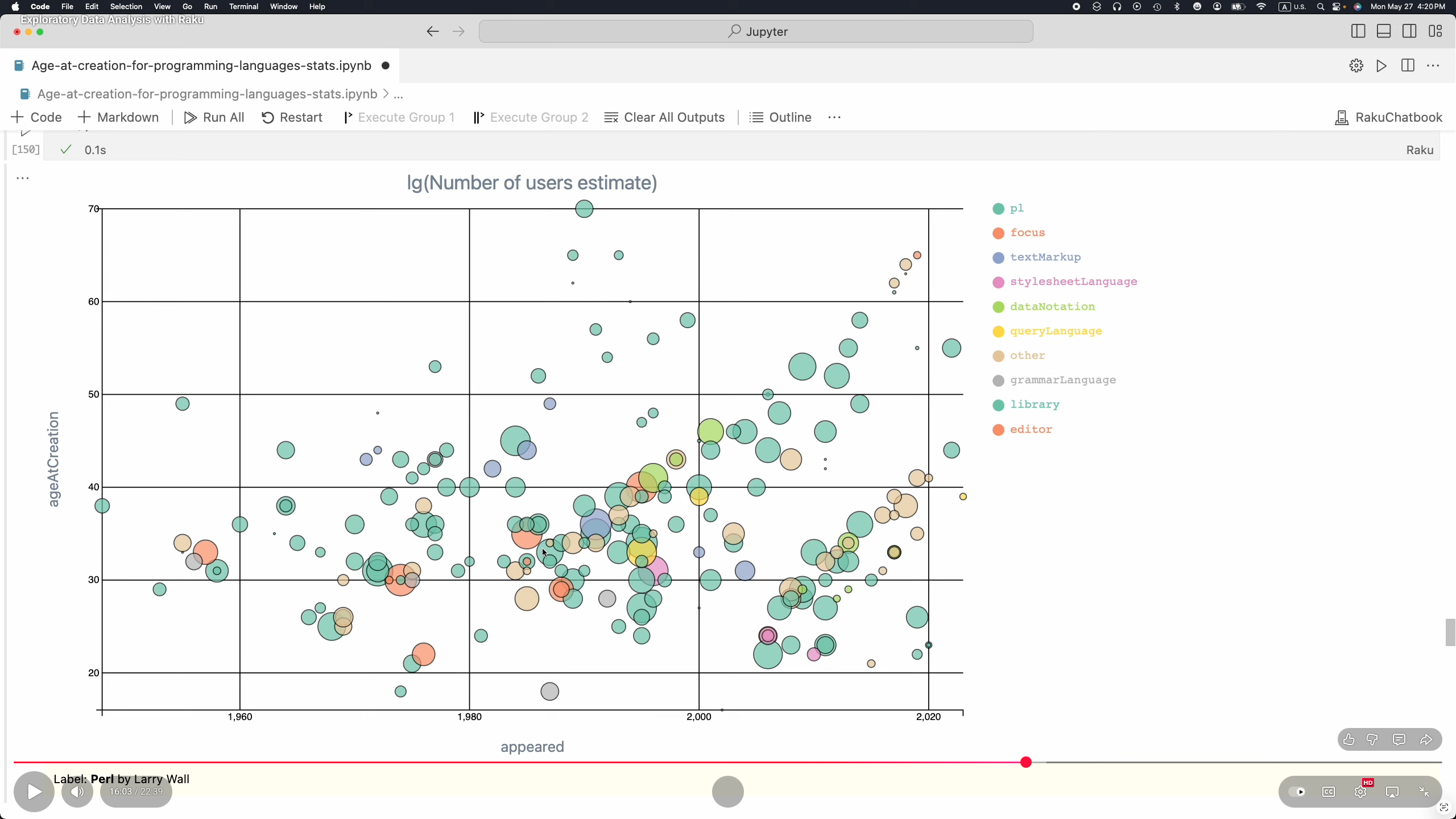
Task: Open notebook settings gear icon
Action: tap(1356, 65)
